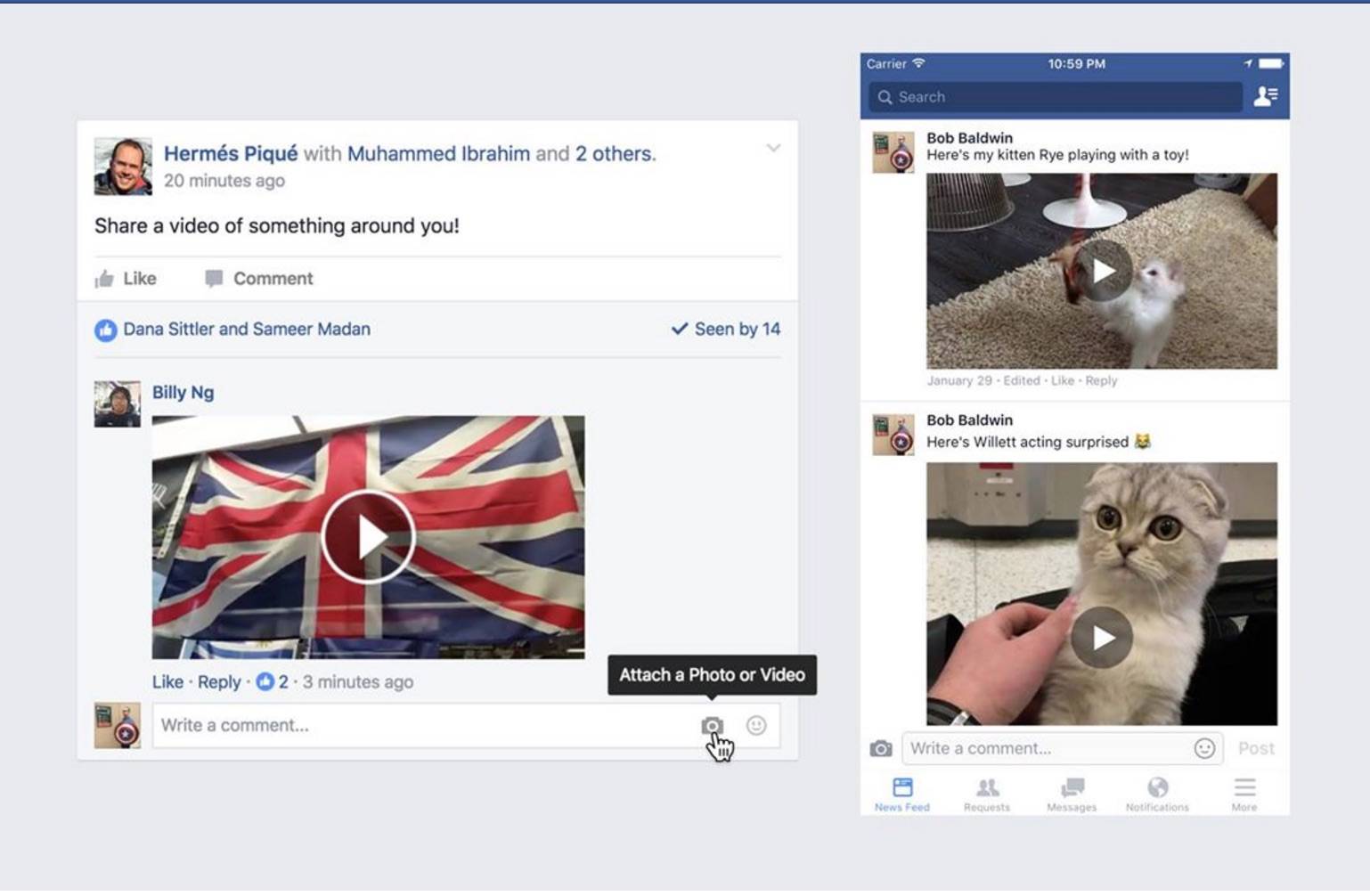Open Hermés Piqué's profile picture
Screen dimensions: 1370x896
click(x=123, y=166)
